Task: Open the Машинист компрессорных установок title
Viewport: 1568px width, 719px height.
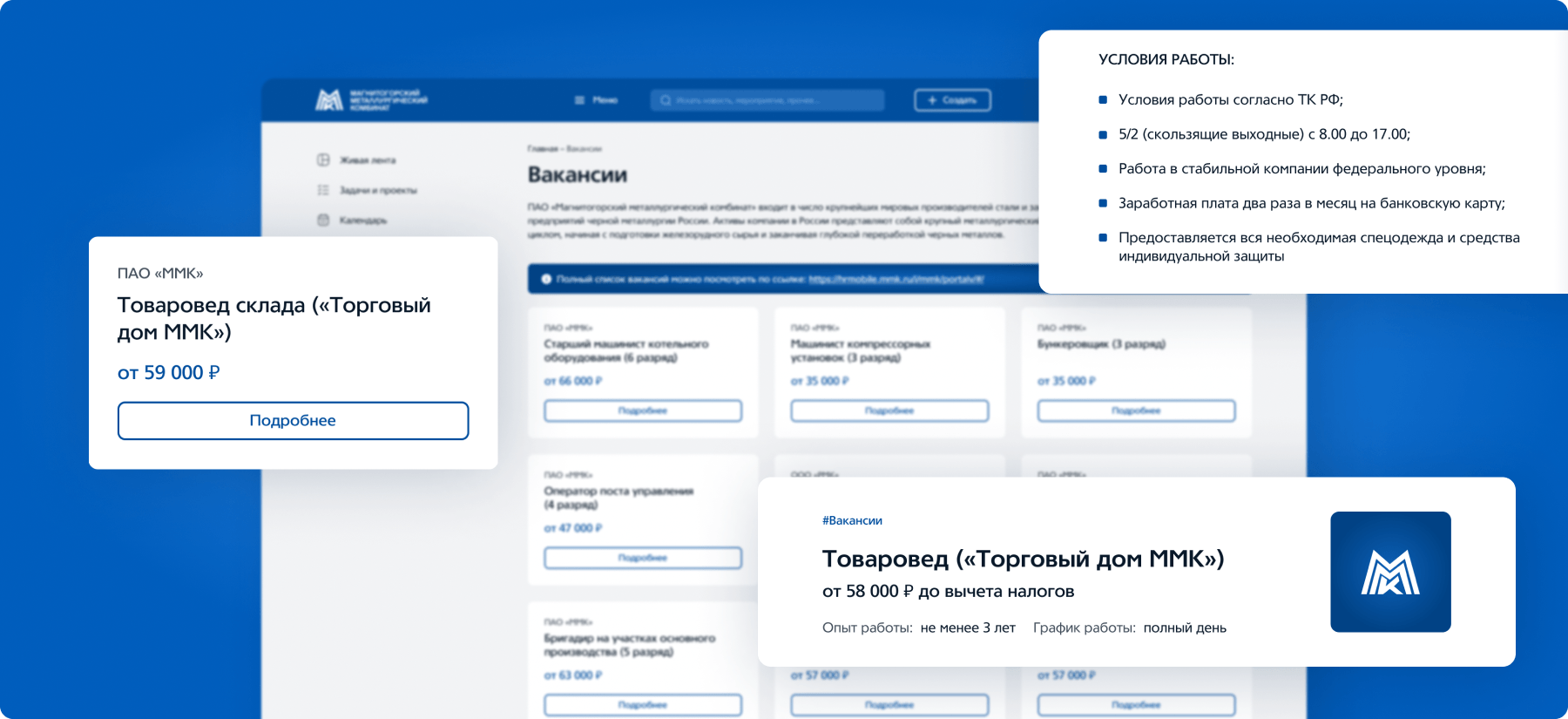Action: point(861,351)
